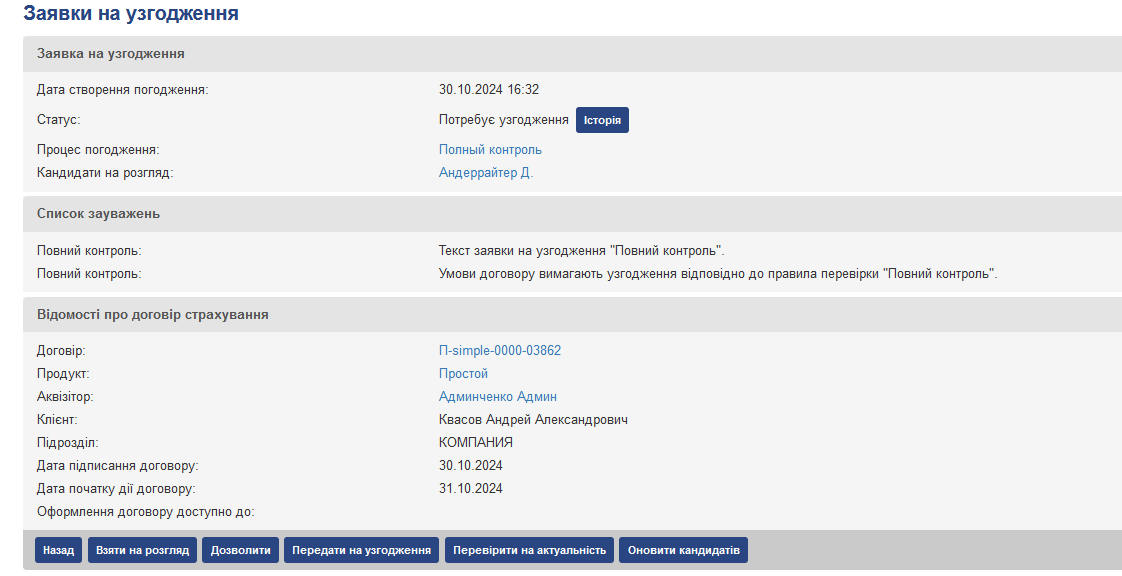The image size is (1122, 576).
Task: Open candidate Андеррайтер Д. link
Action: click(486, 173)
